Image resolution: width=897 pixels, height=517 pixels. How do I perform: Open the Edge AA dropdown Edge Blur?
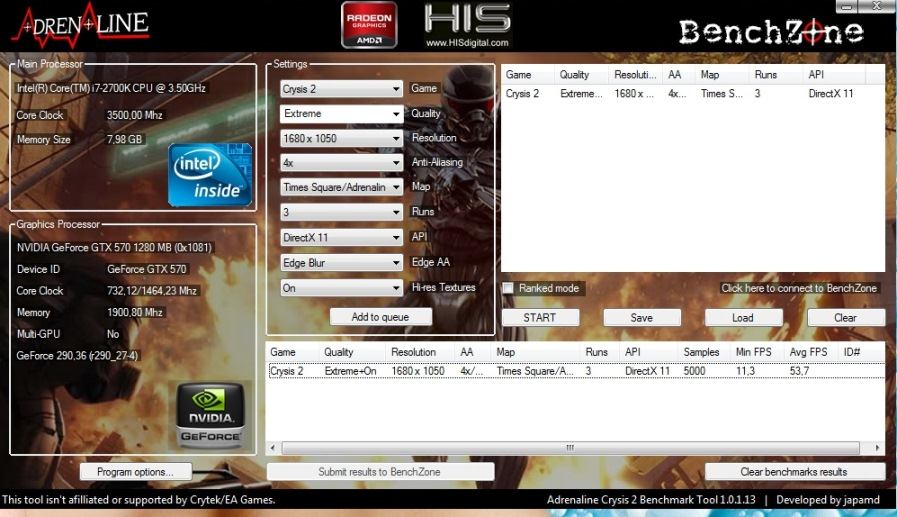pos(341,263)
